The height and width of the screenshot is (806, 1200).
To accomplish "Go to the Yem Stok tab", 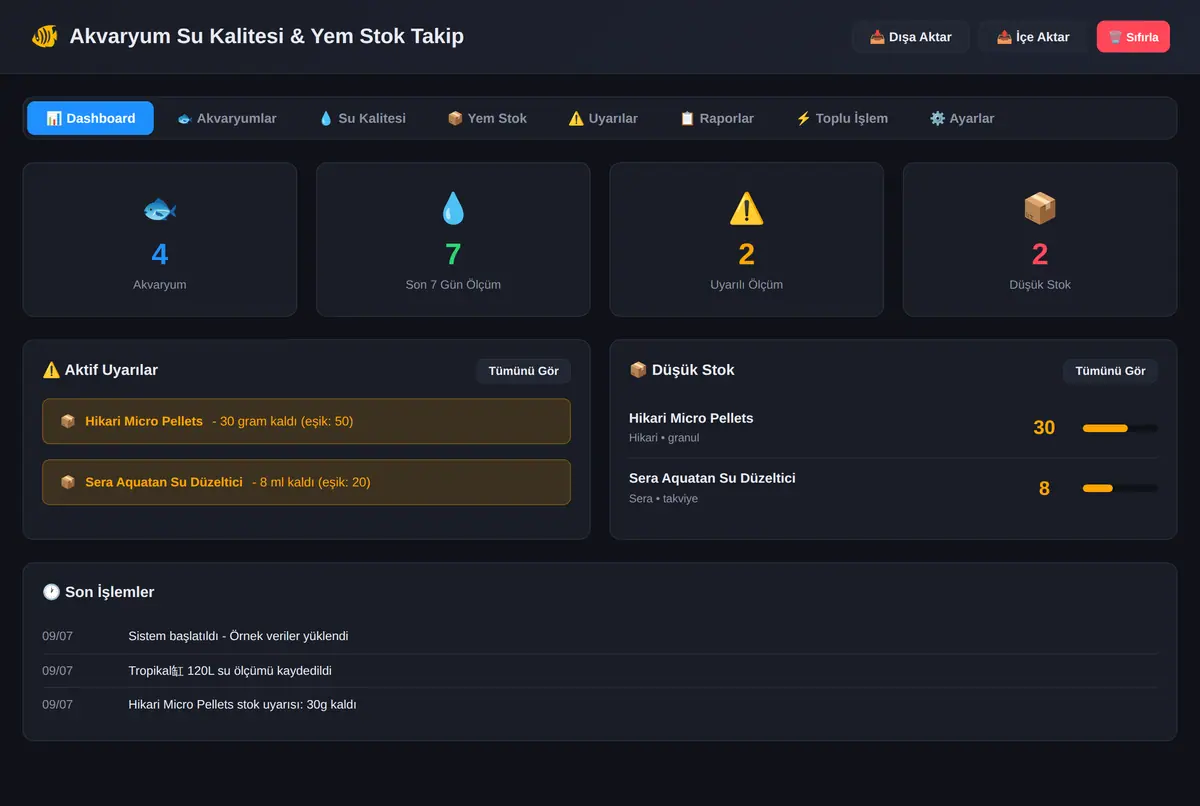I will click(487, 118).
